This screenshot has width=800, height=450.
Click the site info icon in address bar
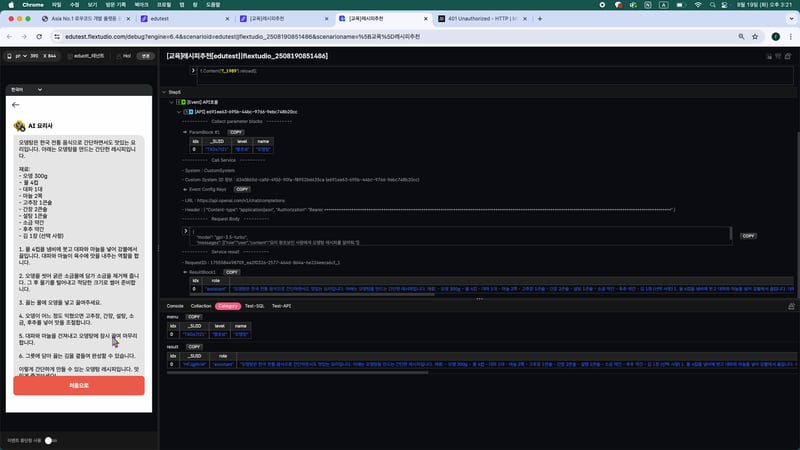[59, 37]
